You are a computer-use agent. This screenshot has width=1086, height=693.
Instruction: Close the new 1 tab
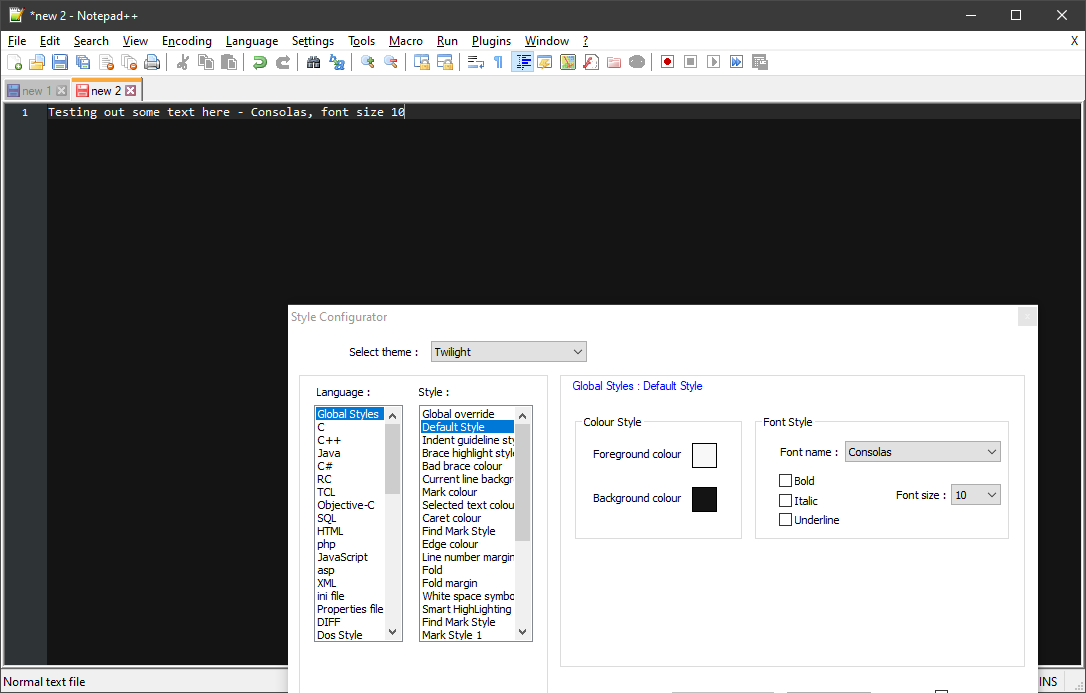tap(61, 91)
